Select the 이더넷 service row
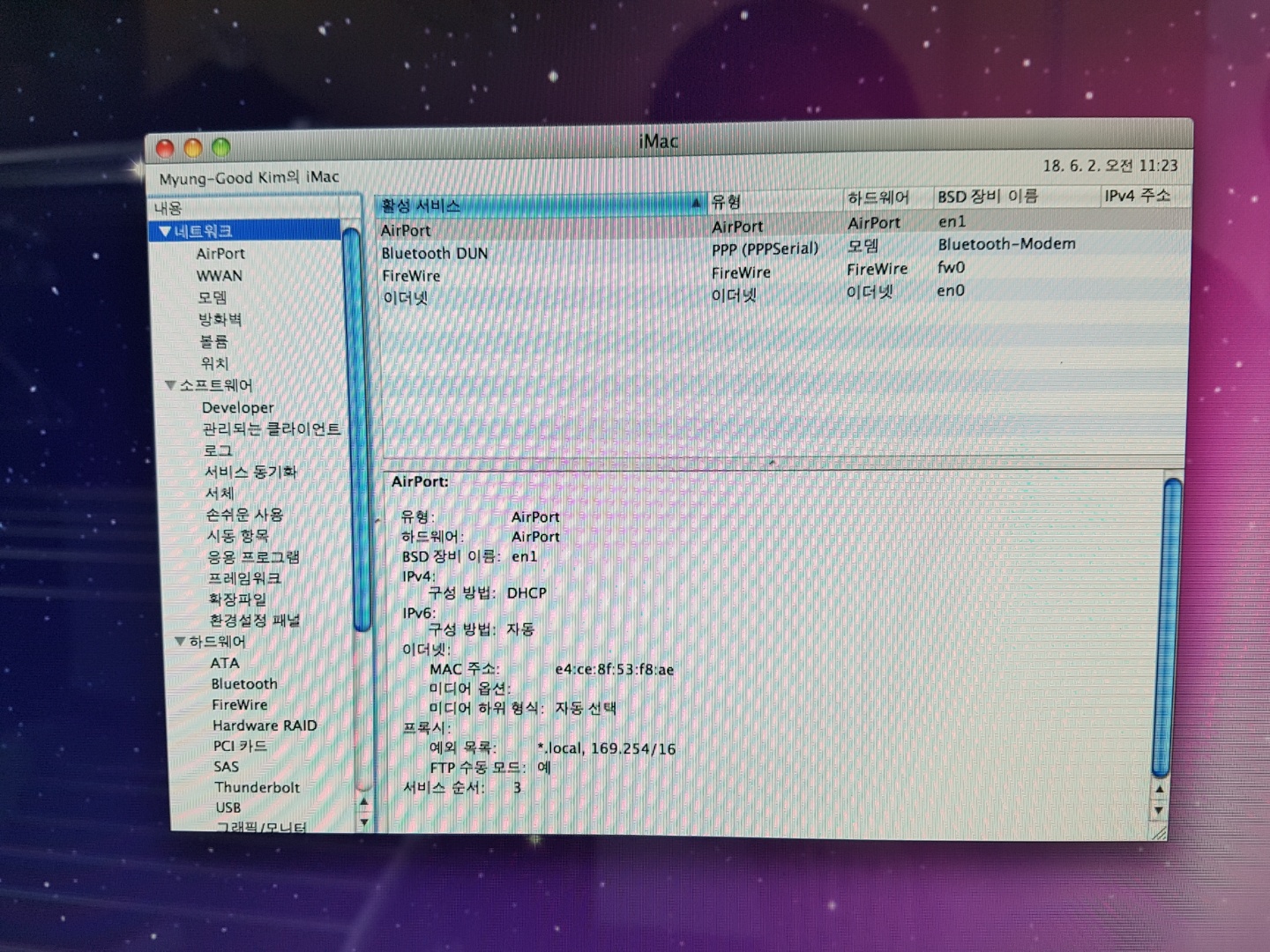The height and width of the screenshot is (952, 1270). [405, 299]
